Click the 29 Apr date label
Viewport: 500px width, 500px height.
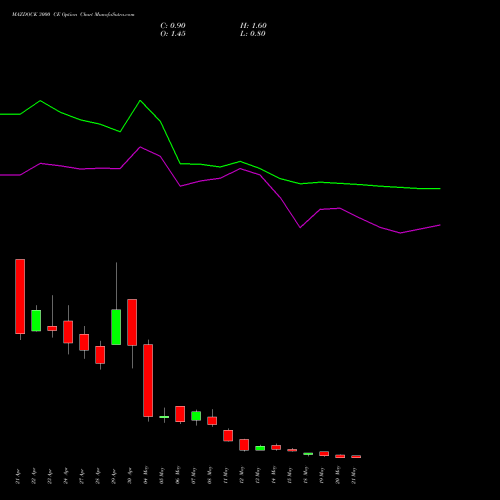114,476
